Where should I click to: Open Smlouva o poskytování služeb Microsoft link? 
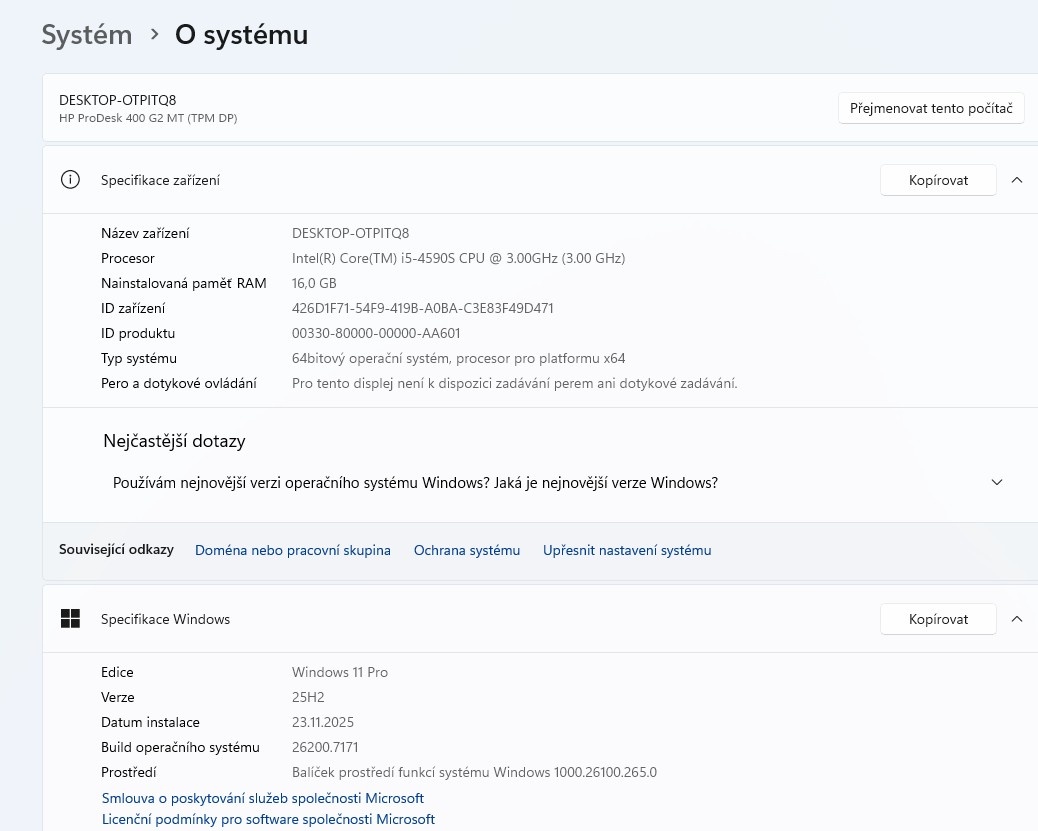click(263, 798)
